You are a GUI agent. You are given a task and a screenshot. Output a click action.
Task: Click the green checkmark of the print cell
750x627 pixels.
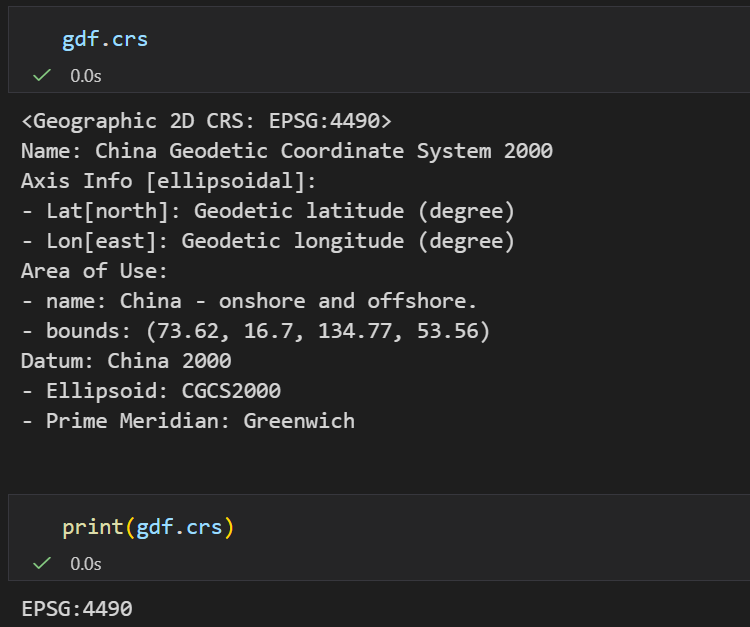click(x=42, y=563)
